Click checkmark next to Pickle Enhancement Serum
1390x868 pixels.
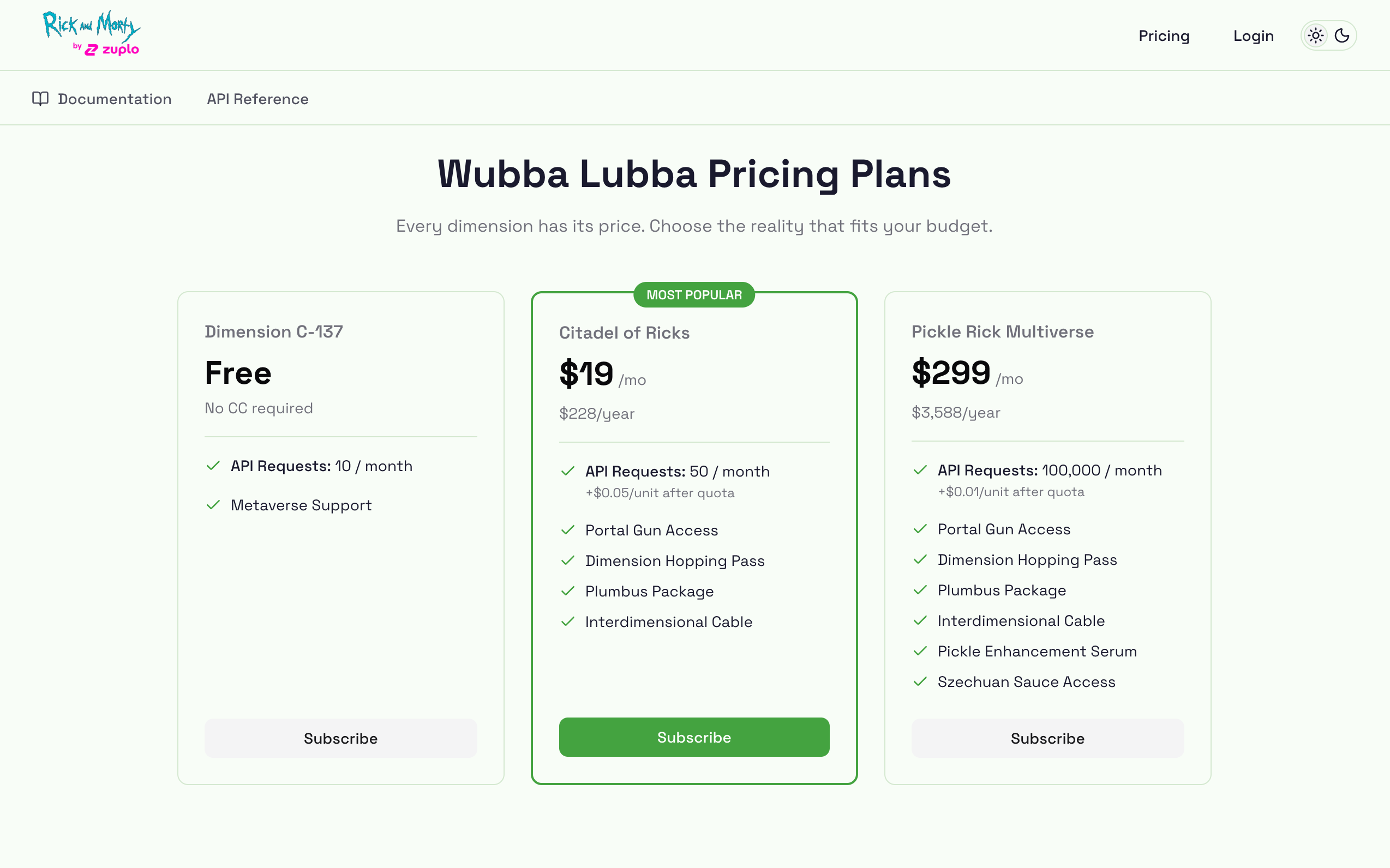coord(920,651)
